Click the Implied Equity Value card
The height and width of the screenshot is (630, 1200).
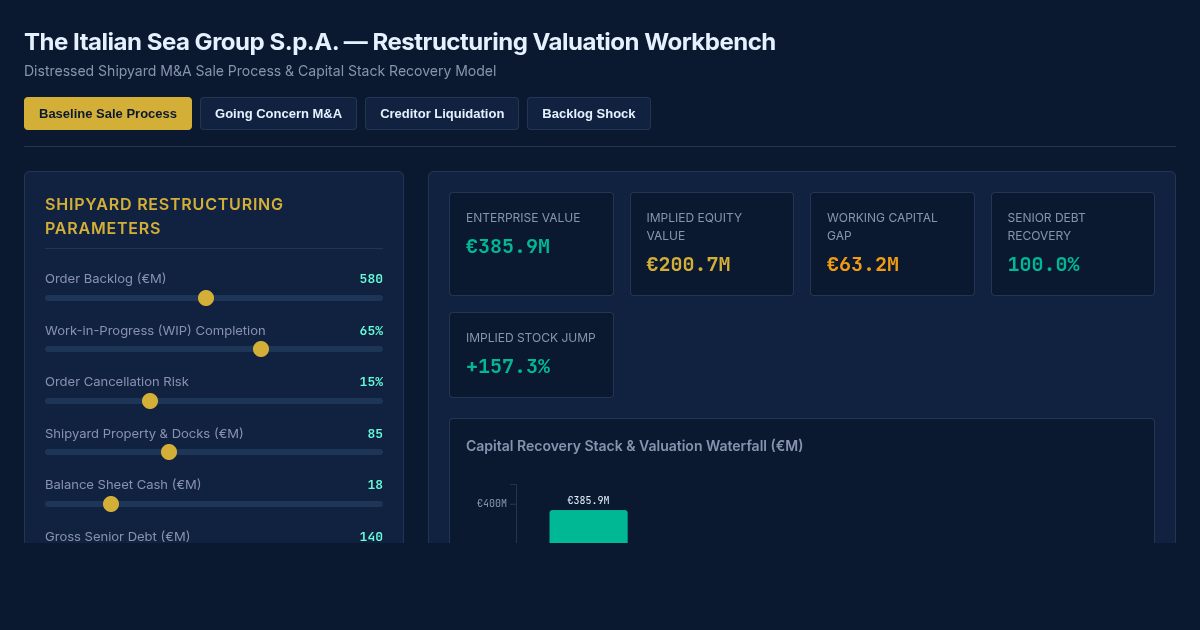[712, 244]
